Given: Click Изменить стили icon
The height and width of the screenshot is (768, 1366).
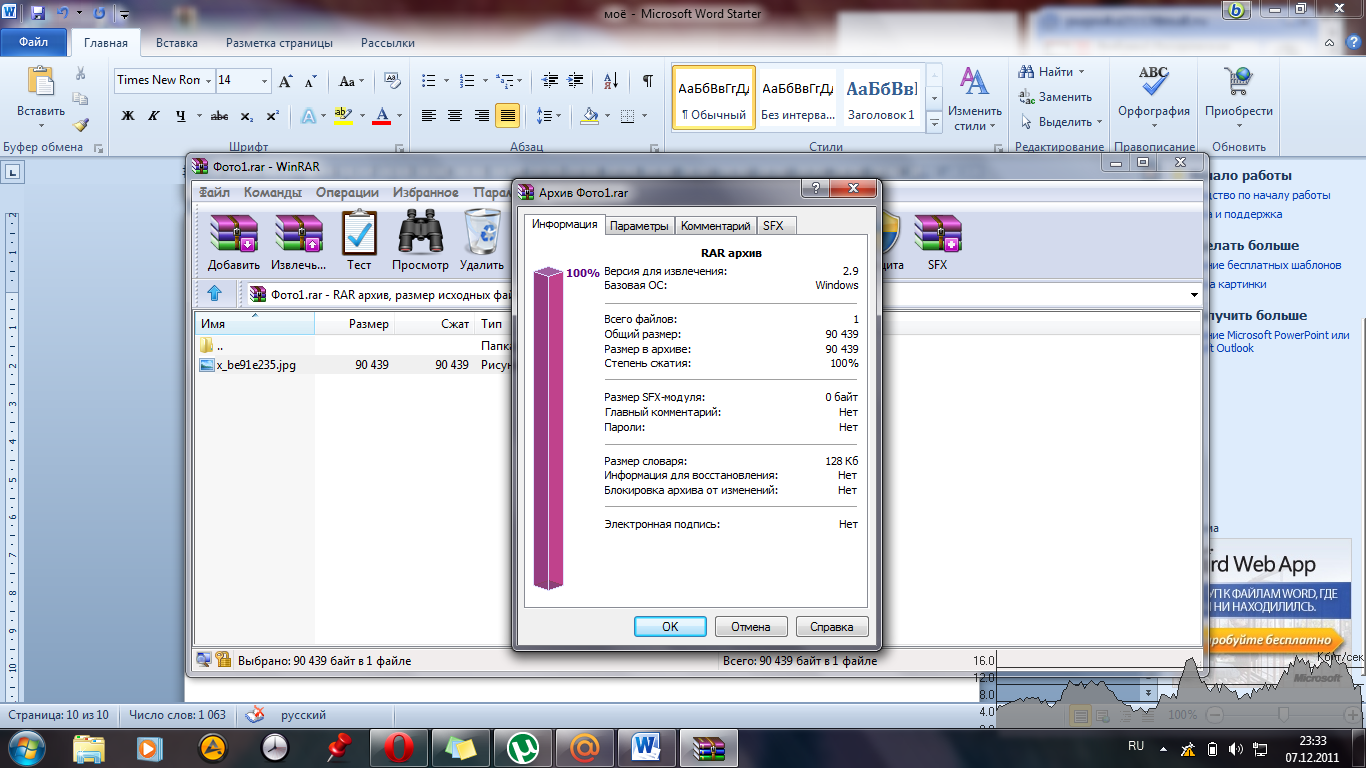Looking at the screenshot, I should (x=975, y=82).
